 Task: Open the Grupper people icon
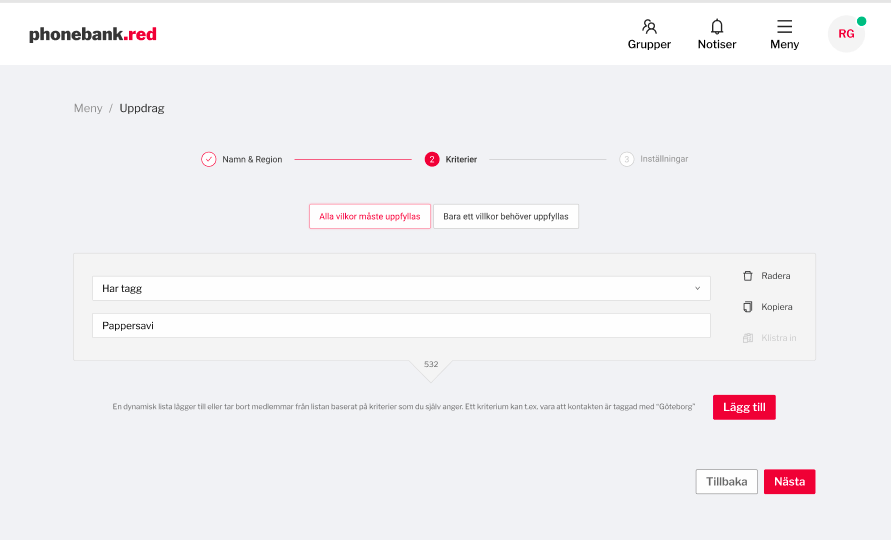click(649, 27)
